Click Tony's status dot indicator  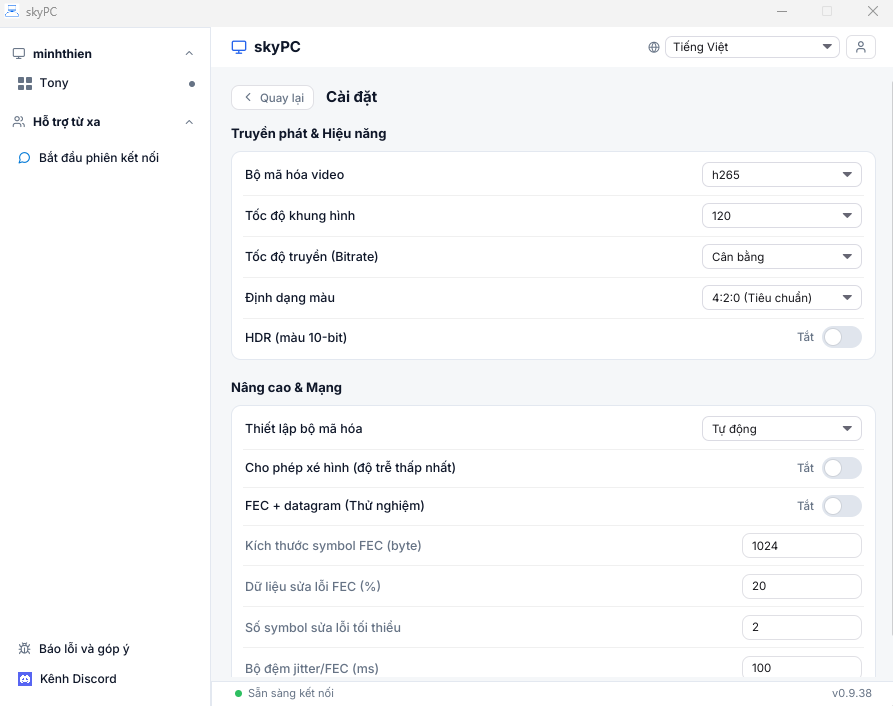pyautogui.click(x=192, y=84)
